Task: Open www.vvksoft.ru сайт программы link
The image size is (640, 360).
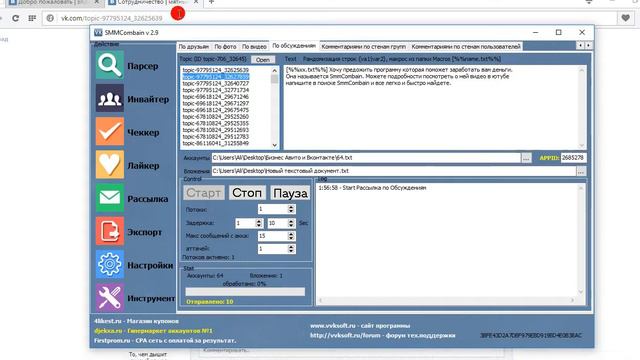Action: pos(360,326)
